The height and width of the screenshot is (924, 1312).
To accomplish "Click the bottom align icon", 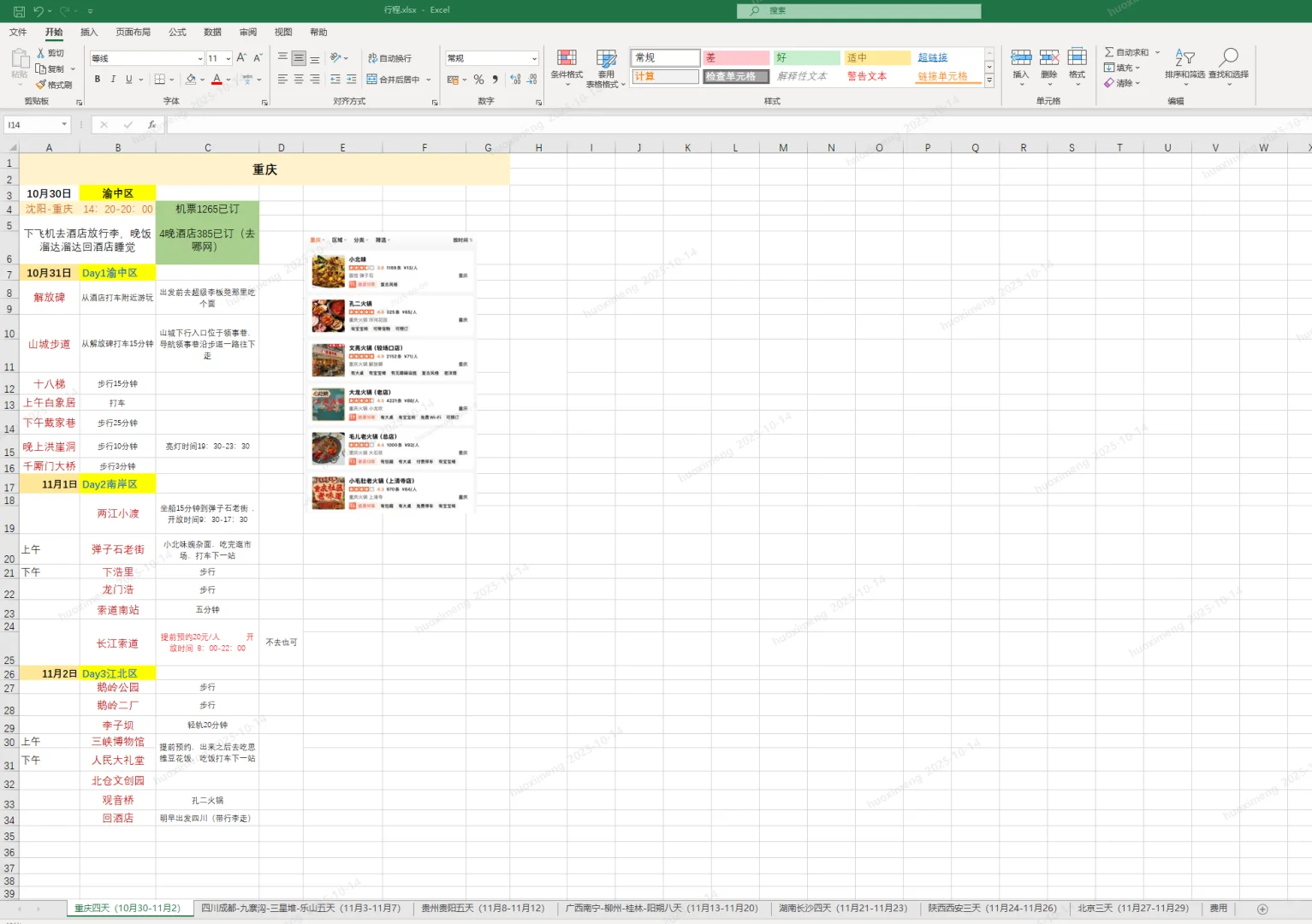I will (315, 58).
